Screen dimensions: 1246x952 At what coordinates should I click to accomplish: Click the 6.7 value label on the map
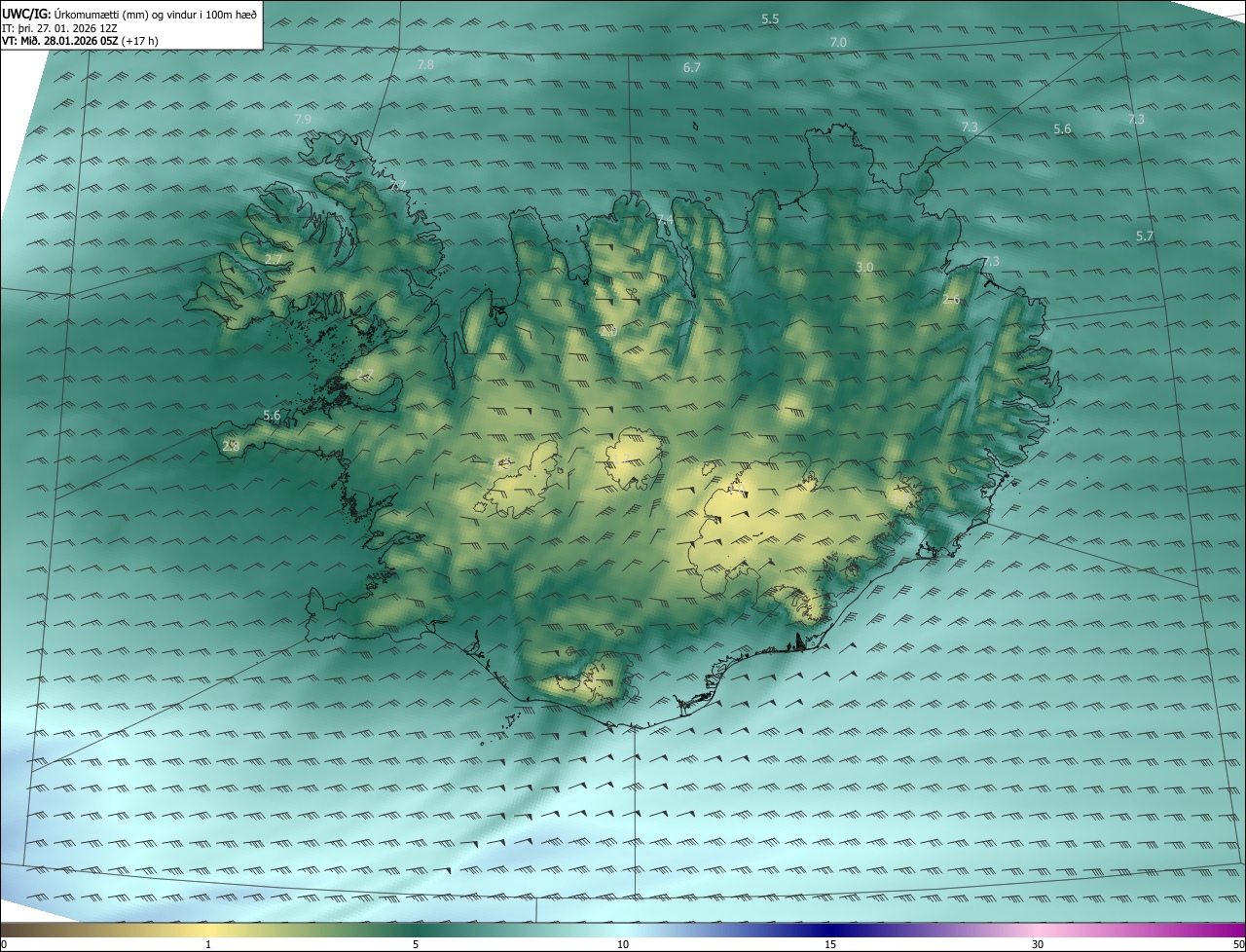point(692,68)
